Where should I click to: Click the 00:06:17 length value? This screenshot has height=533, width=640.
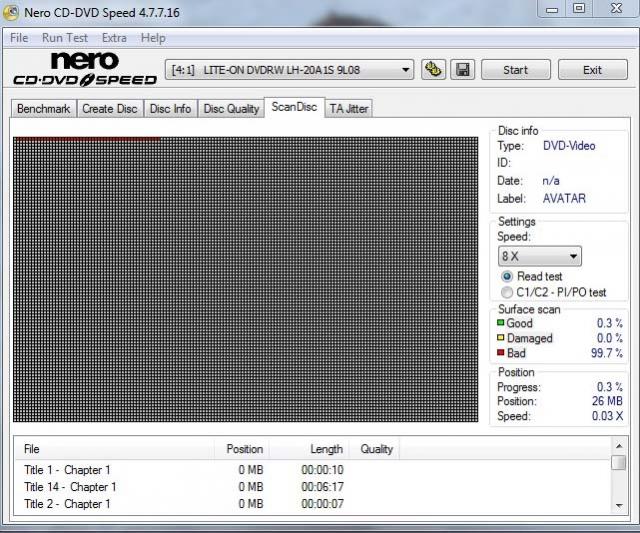322,487
